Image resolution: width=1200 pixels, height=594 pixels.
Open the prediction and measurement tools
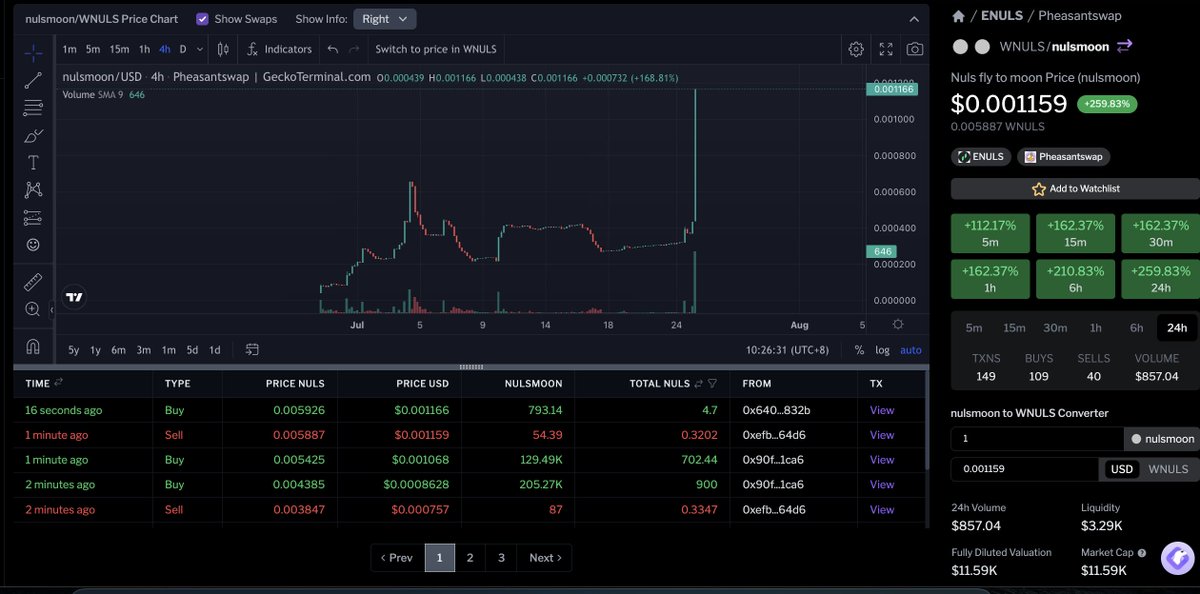[x=33, y=217]
